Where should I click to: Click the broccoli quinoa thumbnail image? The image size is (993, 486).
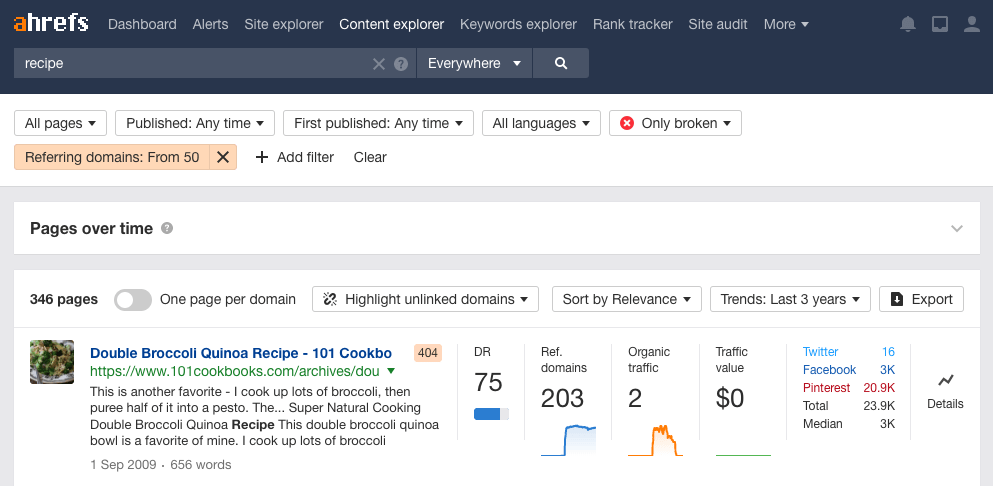coord(52,362)
